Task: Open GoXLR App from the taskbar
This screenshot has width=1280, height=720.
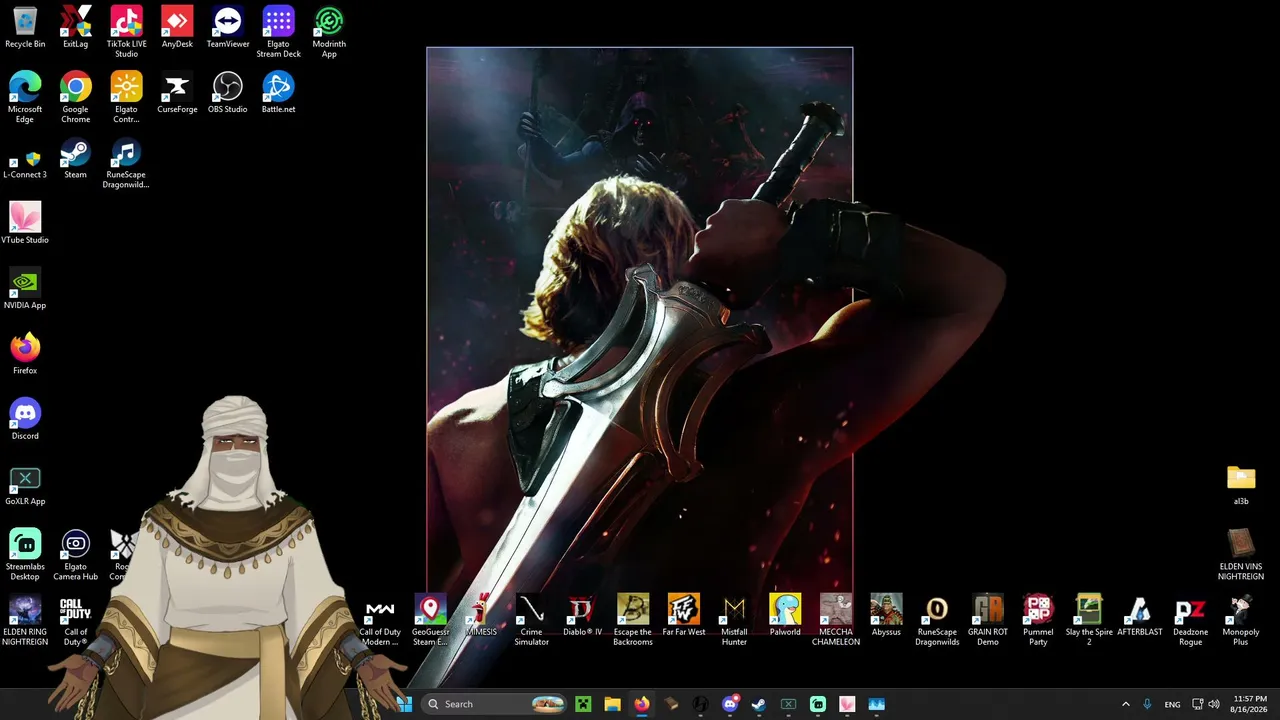Action: pos(788,704)
